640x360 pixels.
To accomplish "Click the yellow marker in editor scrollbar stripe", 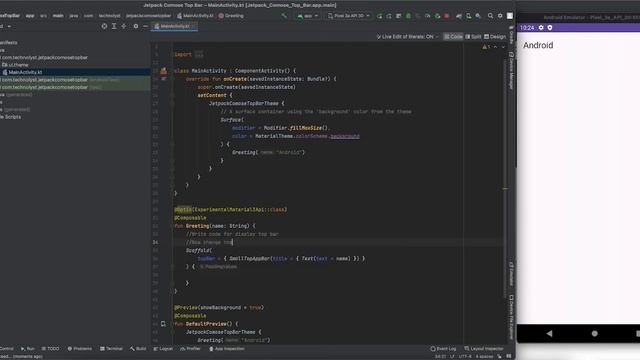I will click(505, 189).
